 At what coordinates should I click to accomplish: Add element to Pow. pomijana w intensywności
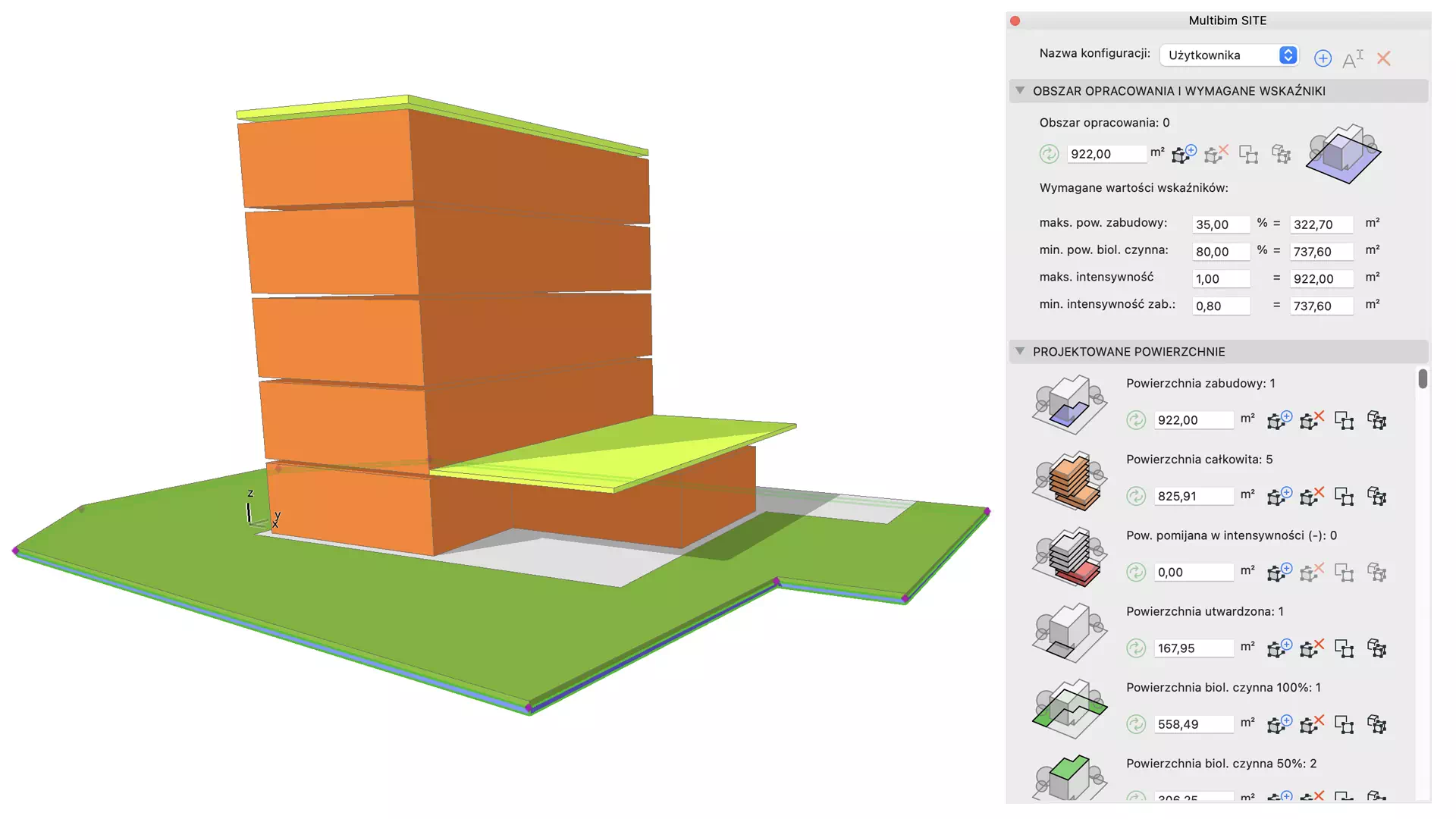(x=1279, y=572)
